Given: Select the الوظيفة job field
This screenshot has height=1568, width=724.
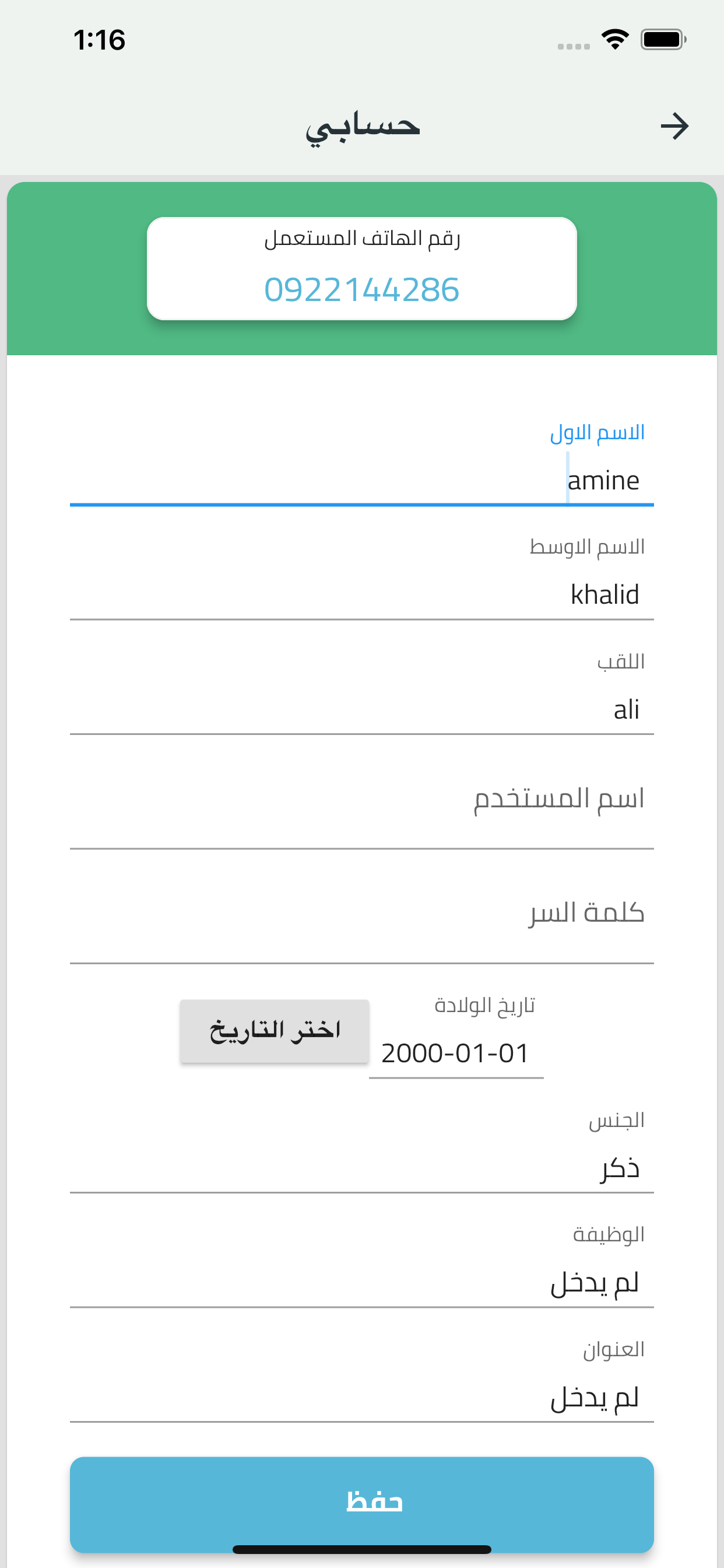Looking at the screenshot, I should [361, 1283].
